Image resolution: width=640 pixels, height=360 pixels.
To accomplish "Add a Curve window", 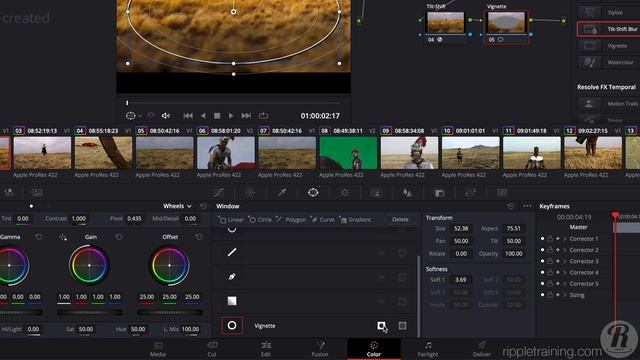I will (323, 220).
